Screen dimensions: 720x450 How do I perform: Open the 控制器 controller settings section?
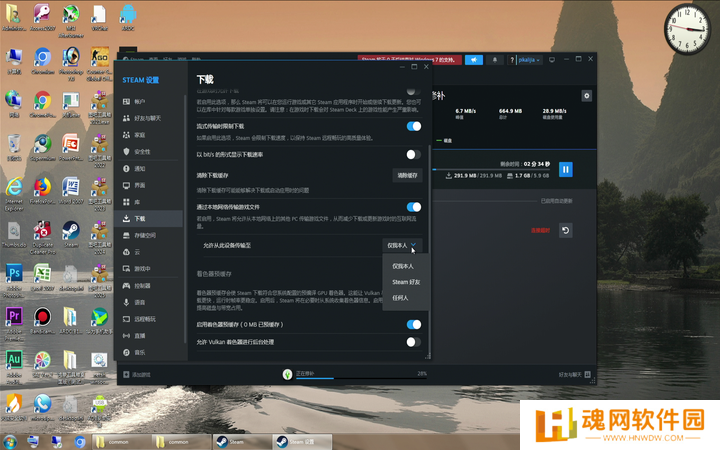pos(150,286)
